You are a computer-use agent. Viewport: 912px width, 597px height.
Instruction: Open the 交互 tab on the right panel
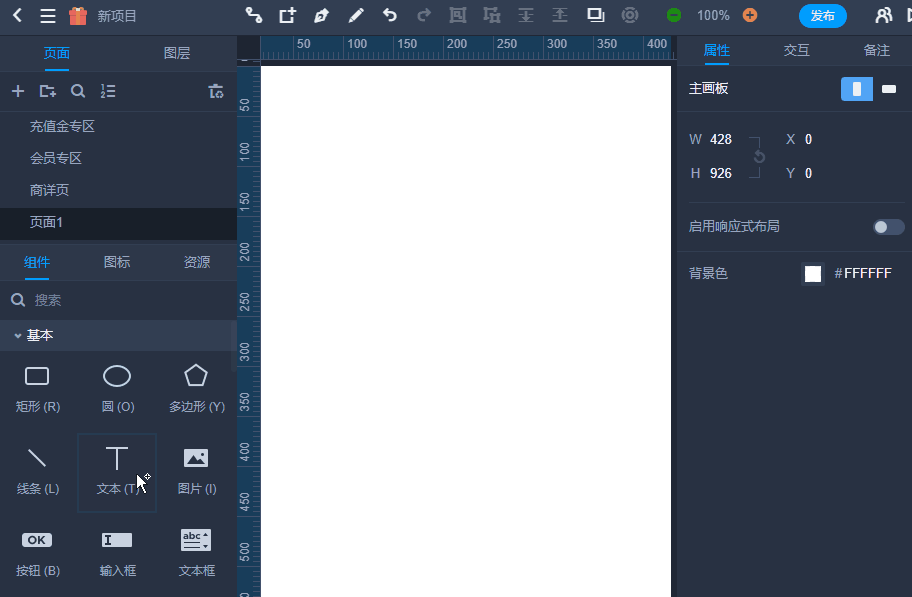(797, 50)
